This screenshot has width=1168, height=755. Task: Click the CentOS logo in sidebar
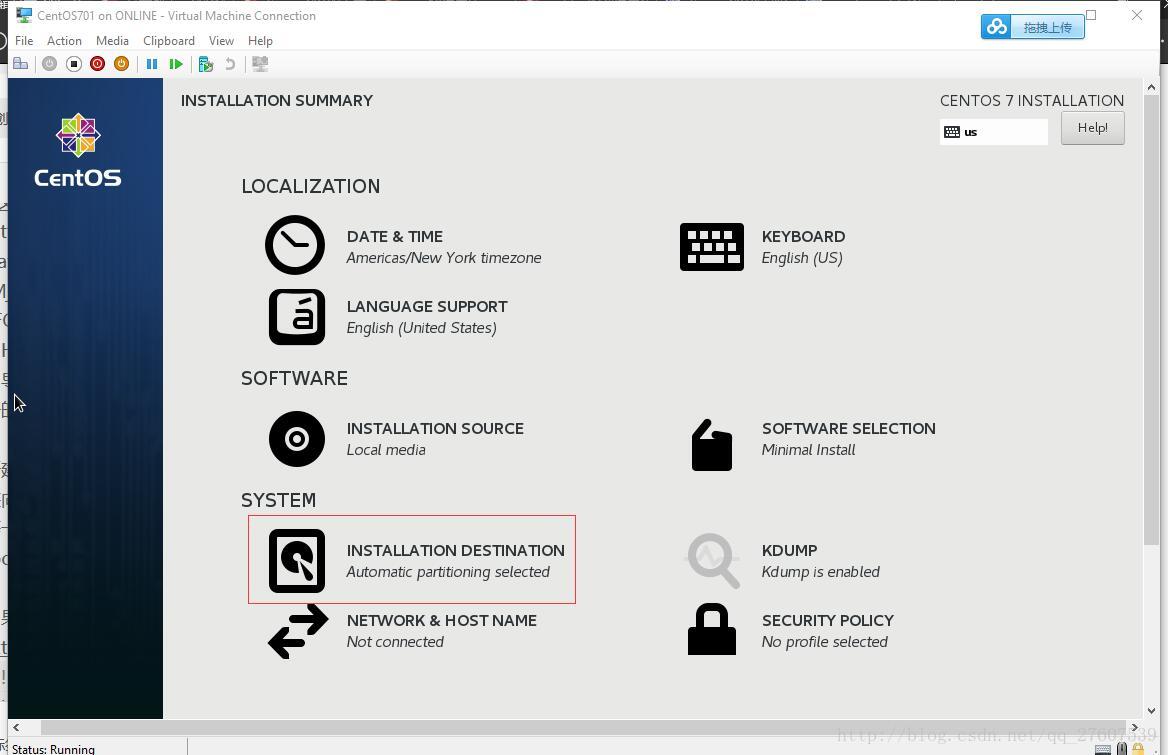coord(77,150)
